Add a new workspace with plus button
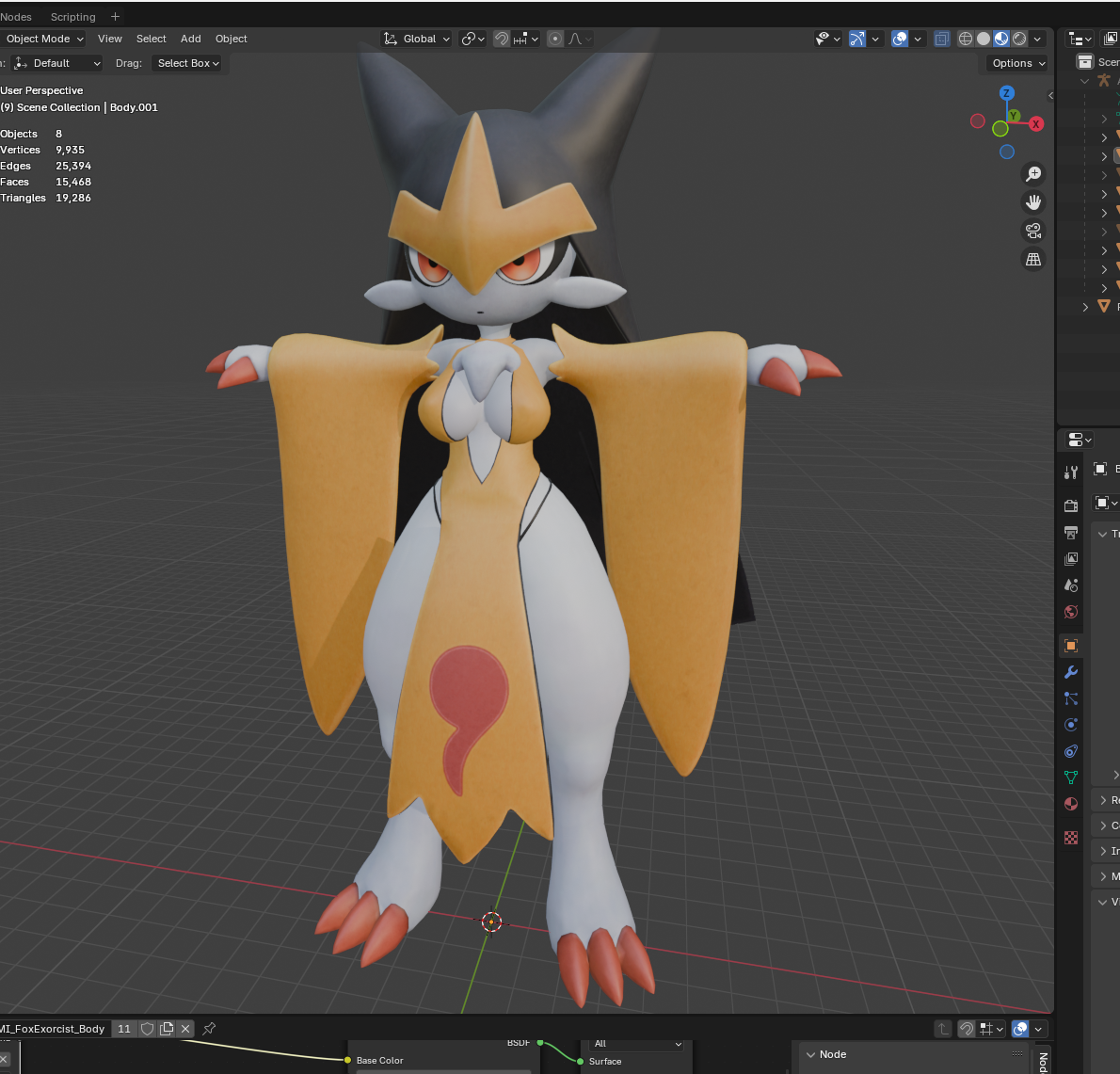 point(115,16)
